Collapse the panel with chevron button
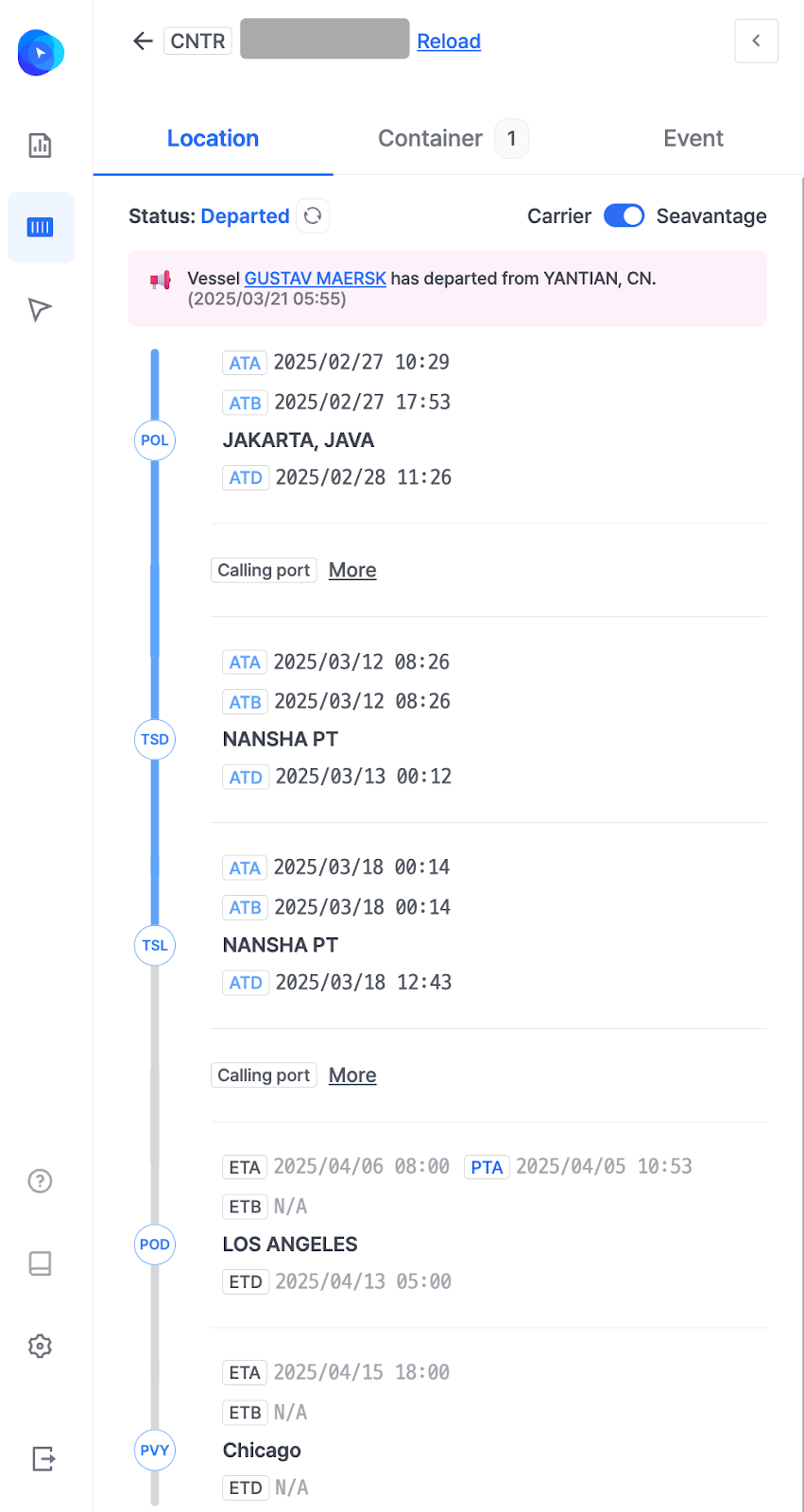This screenshot has height=1512, width=804. (756, 41)
